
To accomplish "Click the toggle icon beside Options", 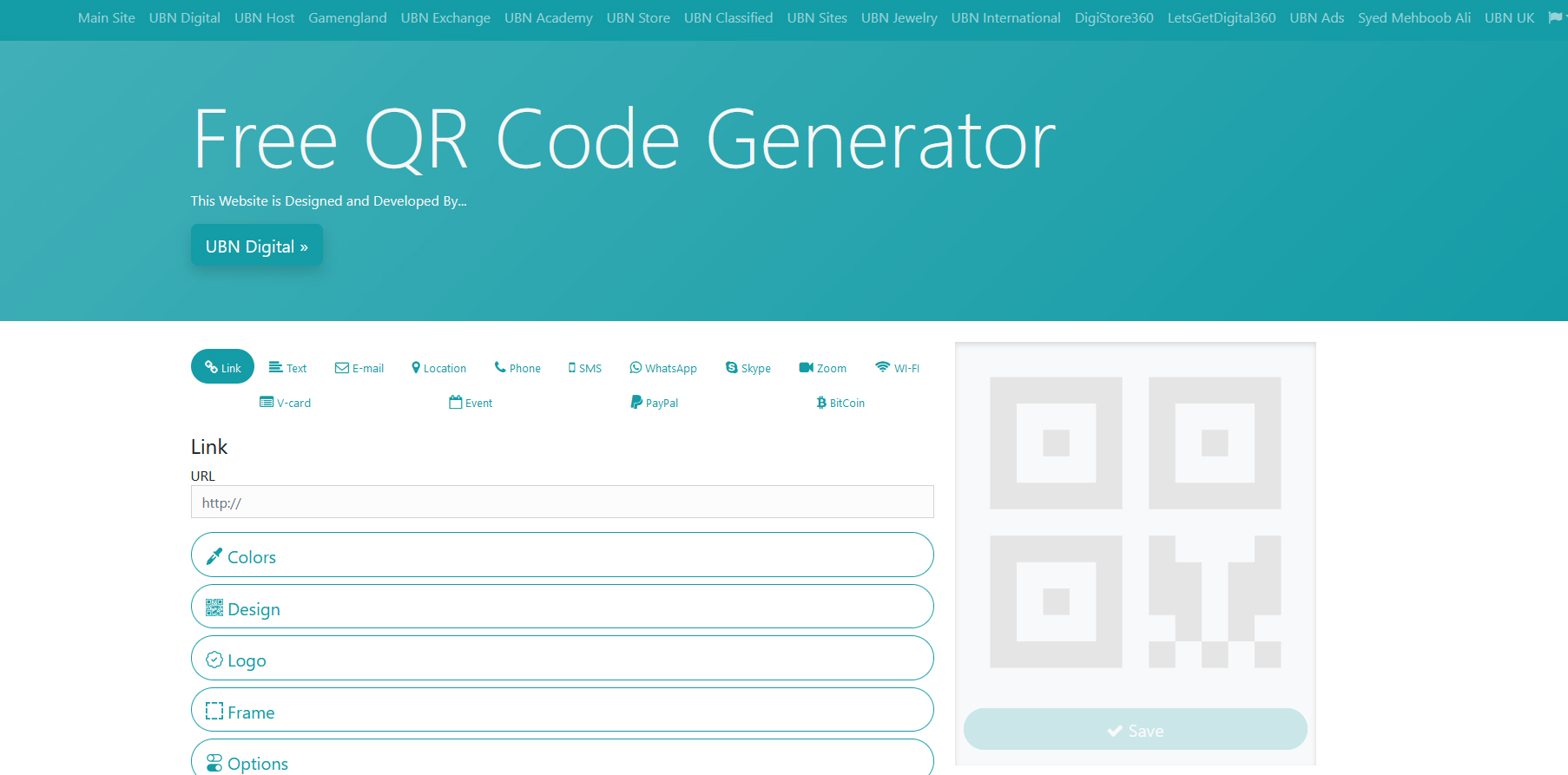I will point(214,763).
